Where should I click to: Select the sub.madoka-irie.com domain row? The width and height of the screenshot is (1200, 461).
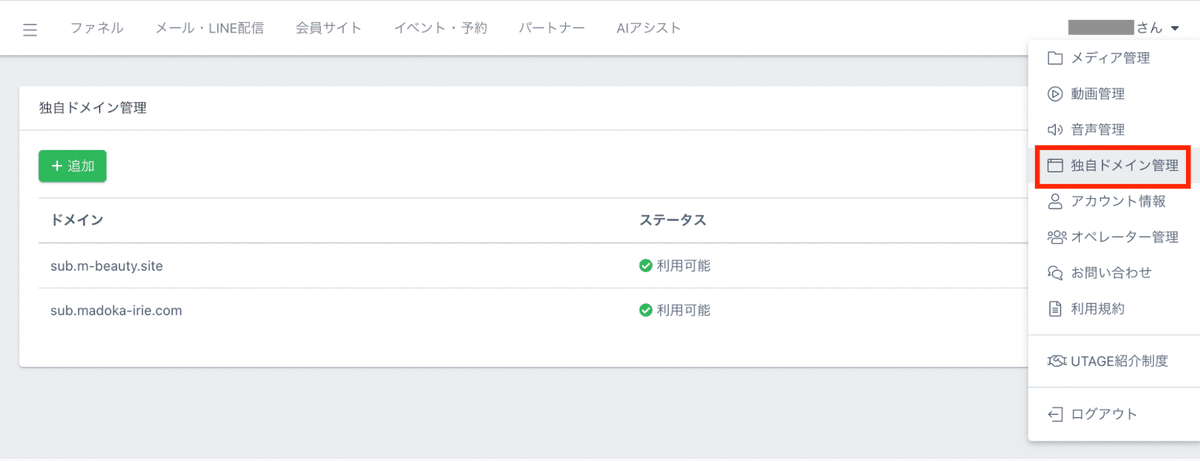click(x=116, y=310)
